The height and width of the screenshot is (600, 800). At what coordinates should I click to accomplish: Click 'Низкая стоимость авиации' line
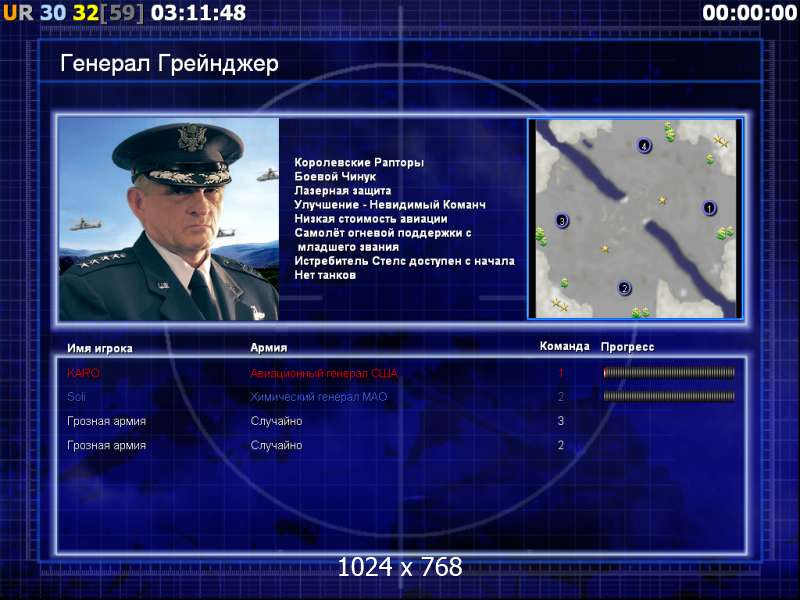pos(370,219)
